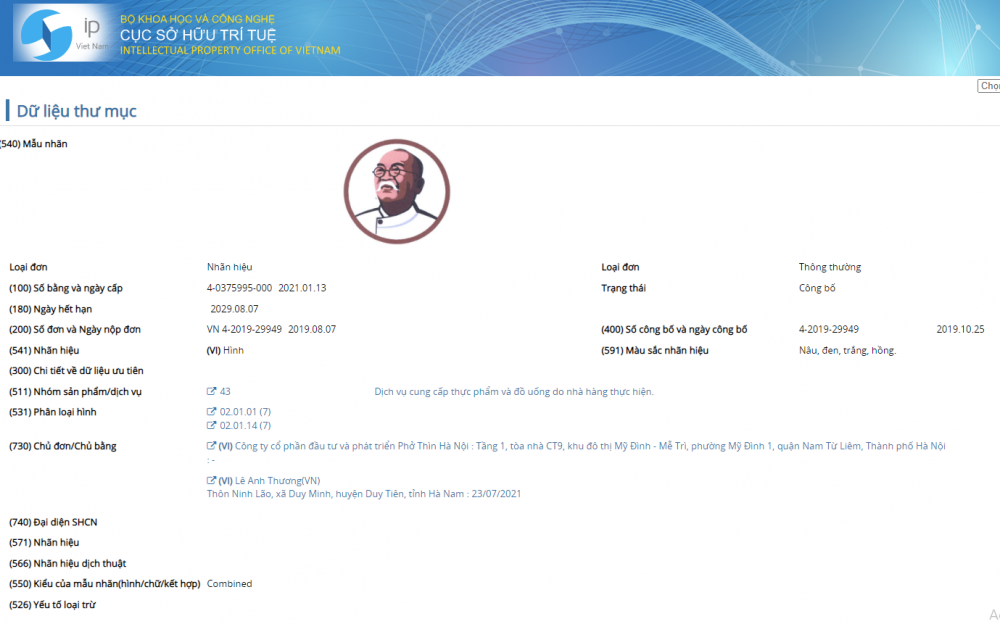The width and height of the screenshot is (1000, 624).
Task: Click label (200) Số đơn và Ngày nộp đơn
Action: (75, 329)
